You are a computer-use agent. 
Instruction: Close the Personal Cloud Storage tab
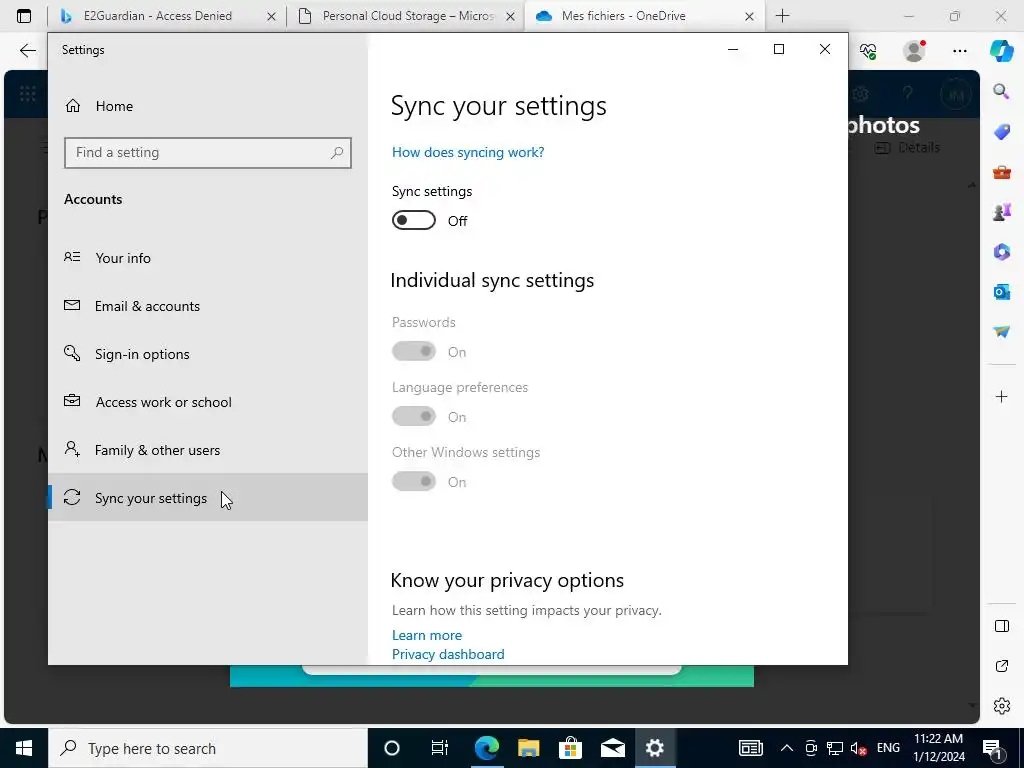(x=511, y=16)
